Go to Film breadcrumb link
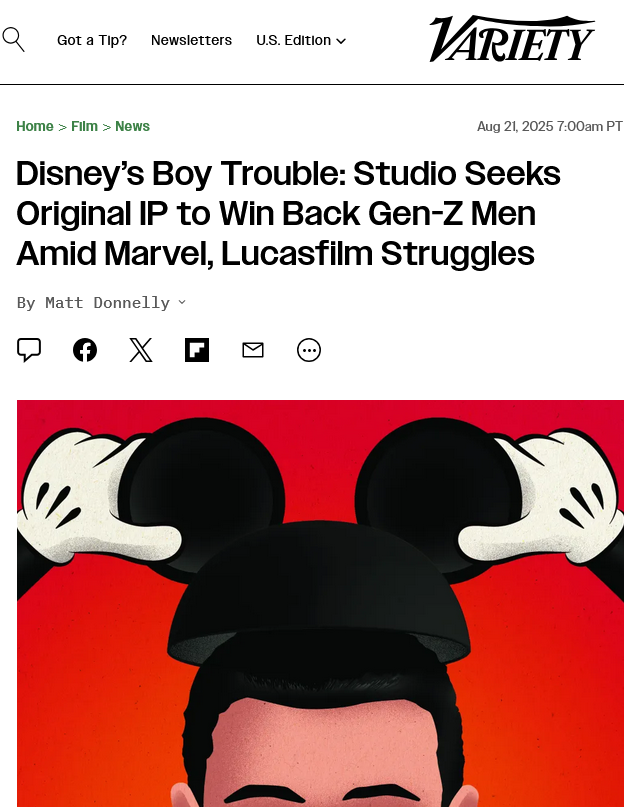624x807 pixels. (84, 126)
